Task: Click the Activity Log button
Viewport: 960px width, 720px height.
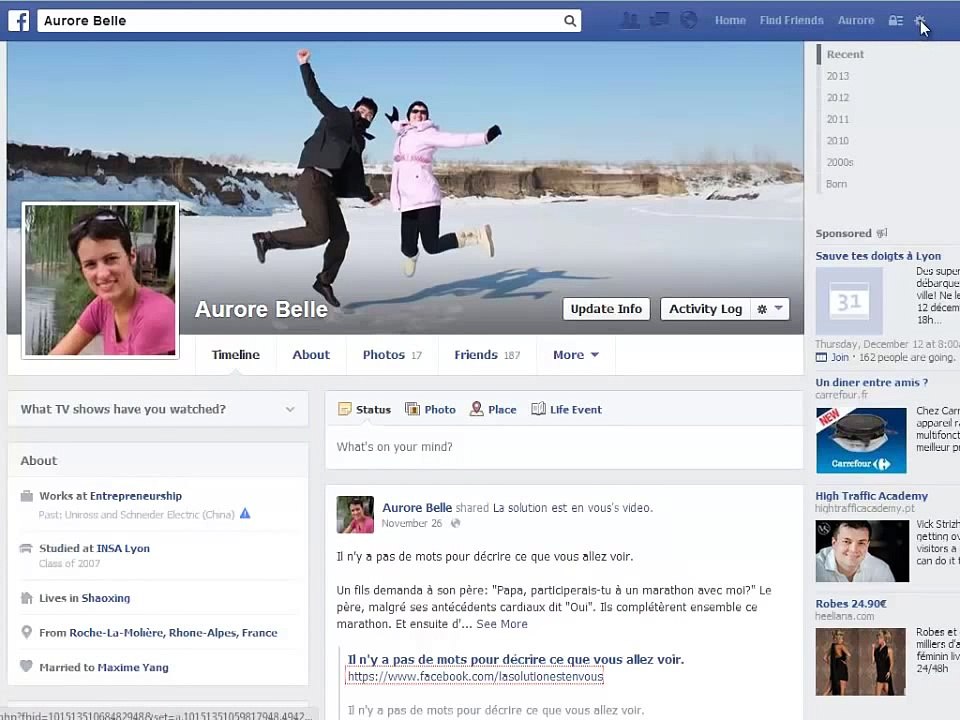Action: coord(705,309)
